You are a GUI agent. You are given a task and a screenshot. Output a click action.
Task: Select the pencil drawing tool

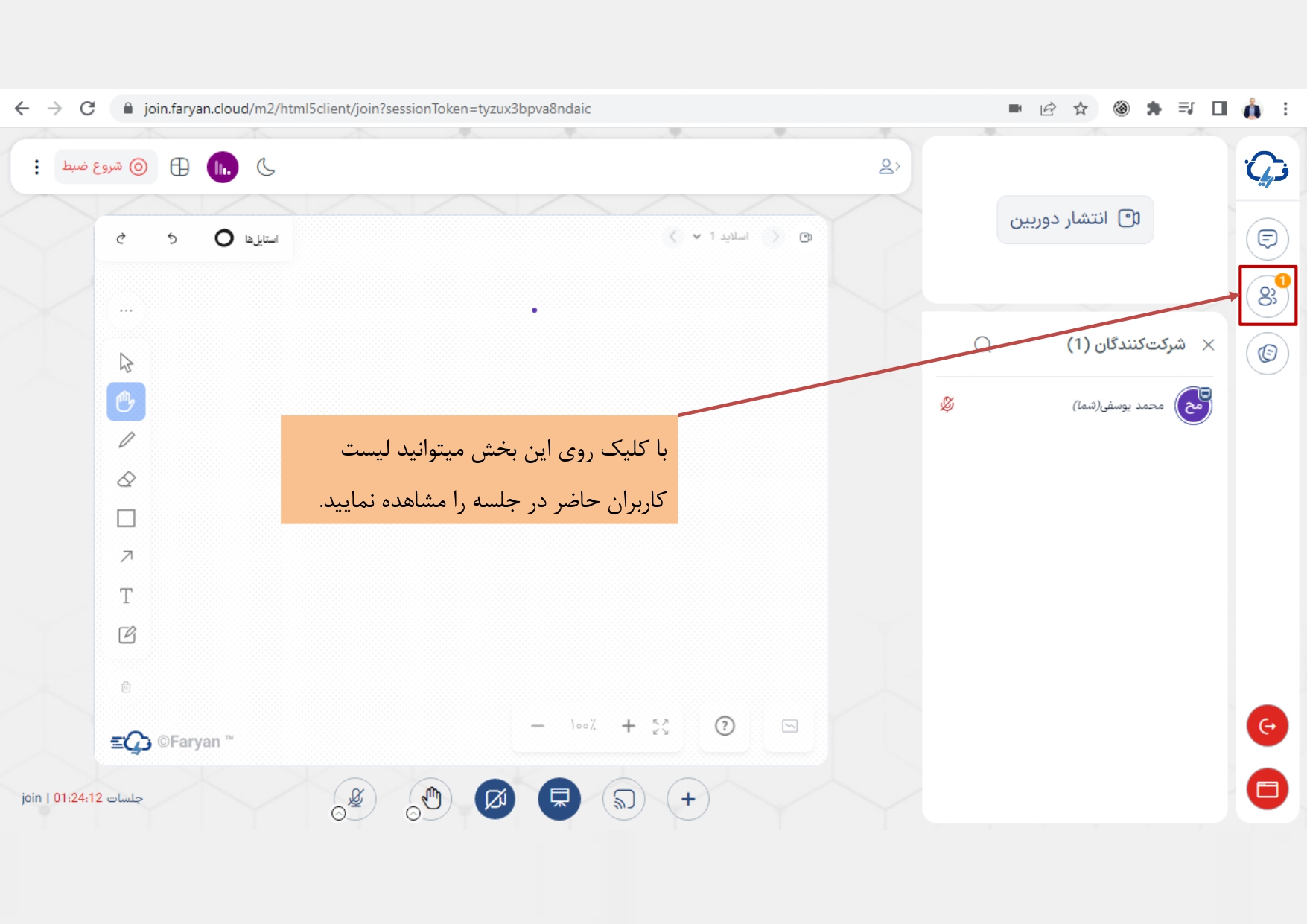(x=127, y=441)
